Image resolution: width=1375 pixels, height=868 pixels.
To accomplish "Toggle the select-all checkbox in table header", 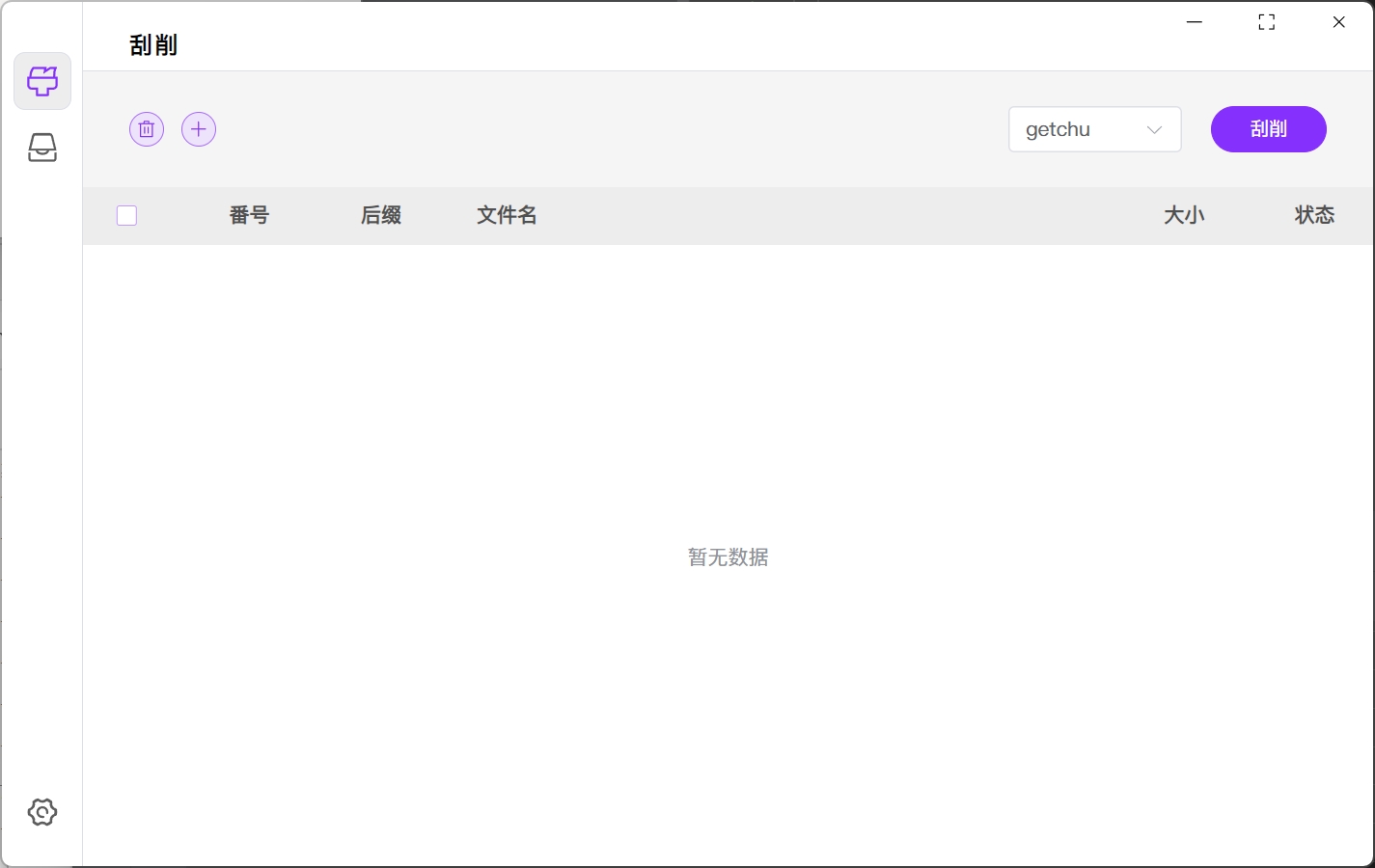I will click(126, 215).
